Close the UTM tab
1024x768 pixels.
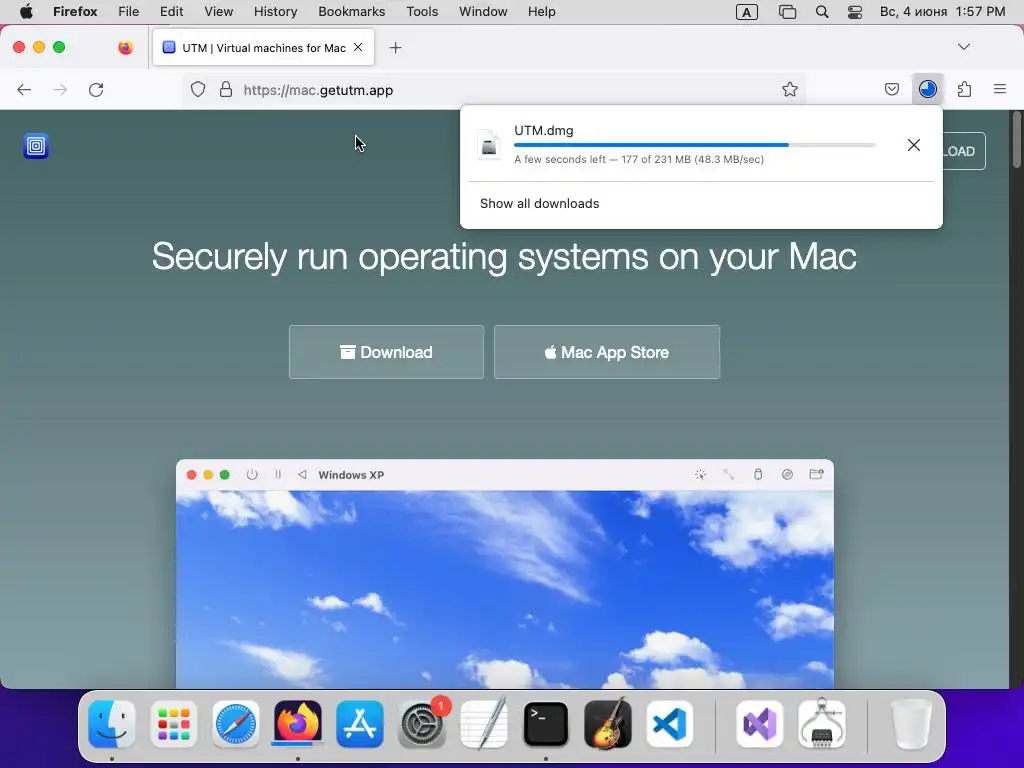(x=358, y=47)
